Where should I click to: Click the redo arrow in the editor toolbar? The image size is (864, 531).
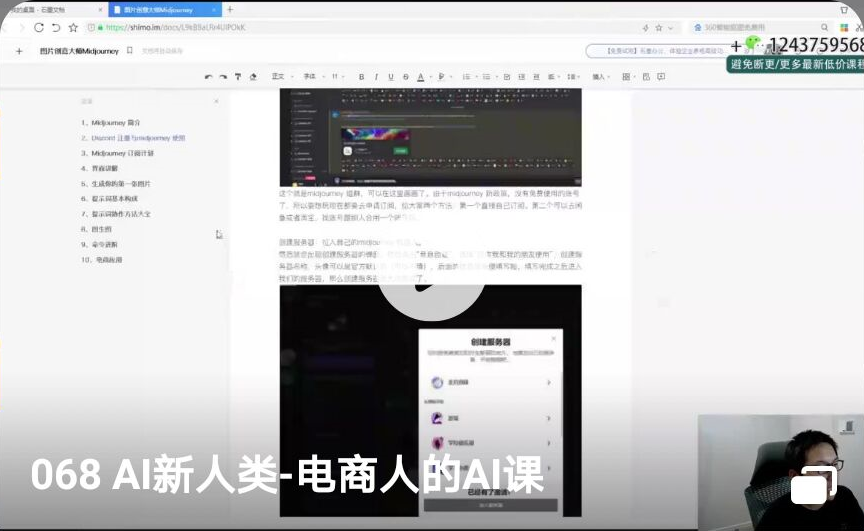(223, 76)
